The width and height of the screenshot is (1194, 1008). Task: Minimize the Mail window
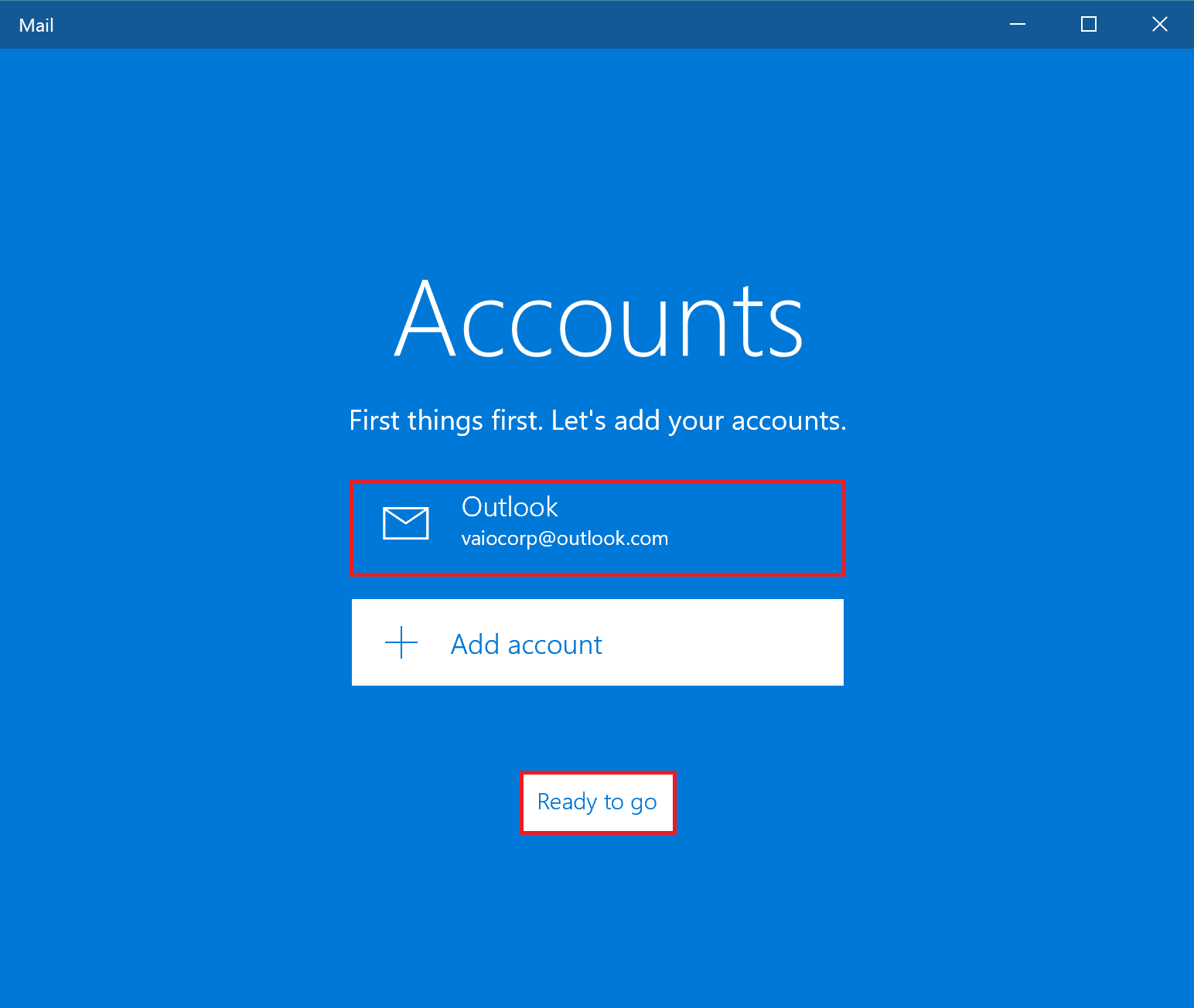(x=1018, y=25)
